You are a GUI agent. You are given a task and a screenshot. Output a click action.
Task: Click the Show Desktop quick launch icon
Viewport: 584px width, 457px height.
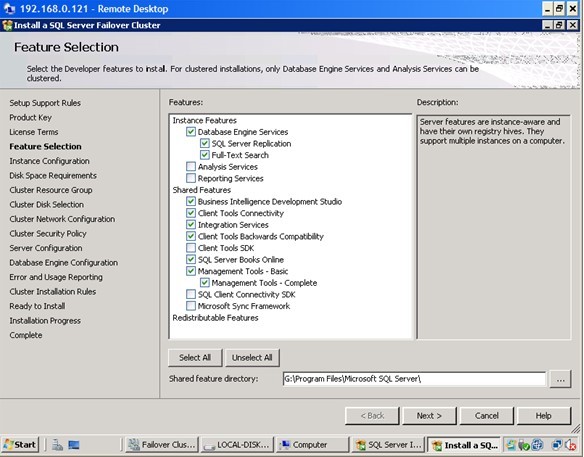(x=74, y=445)
